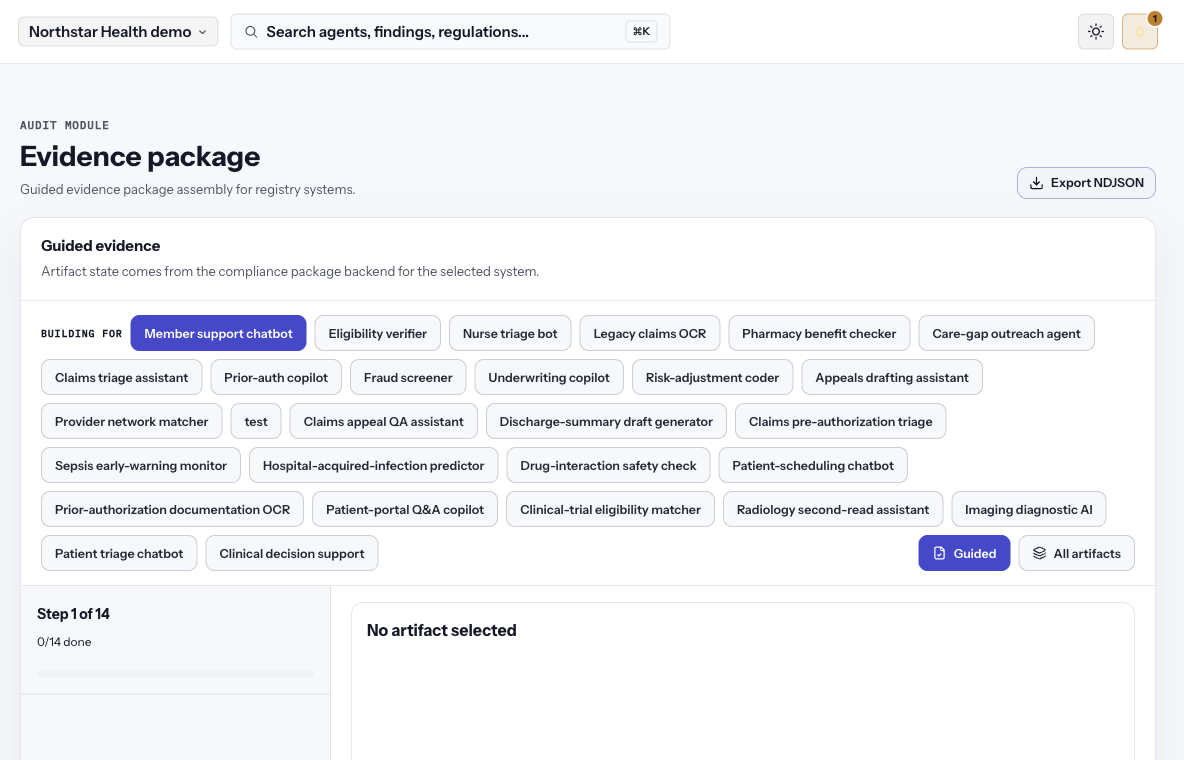Click the search magnifier icon
This screenshot has height=760, width=1184.
click(x=251, y=32)
